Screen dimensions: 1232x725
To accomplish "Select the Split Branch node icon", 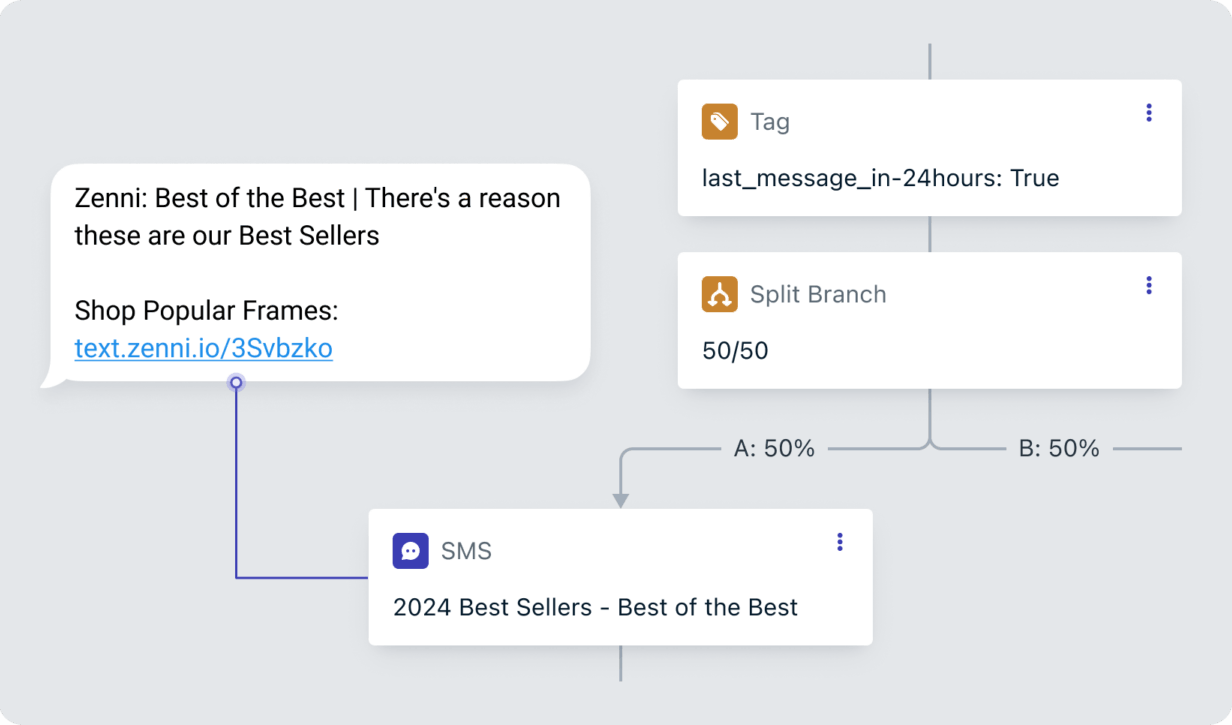I will click(718, 294).
